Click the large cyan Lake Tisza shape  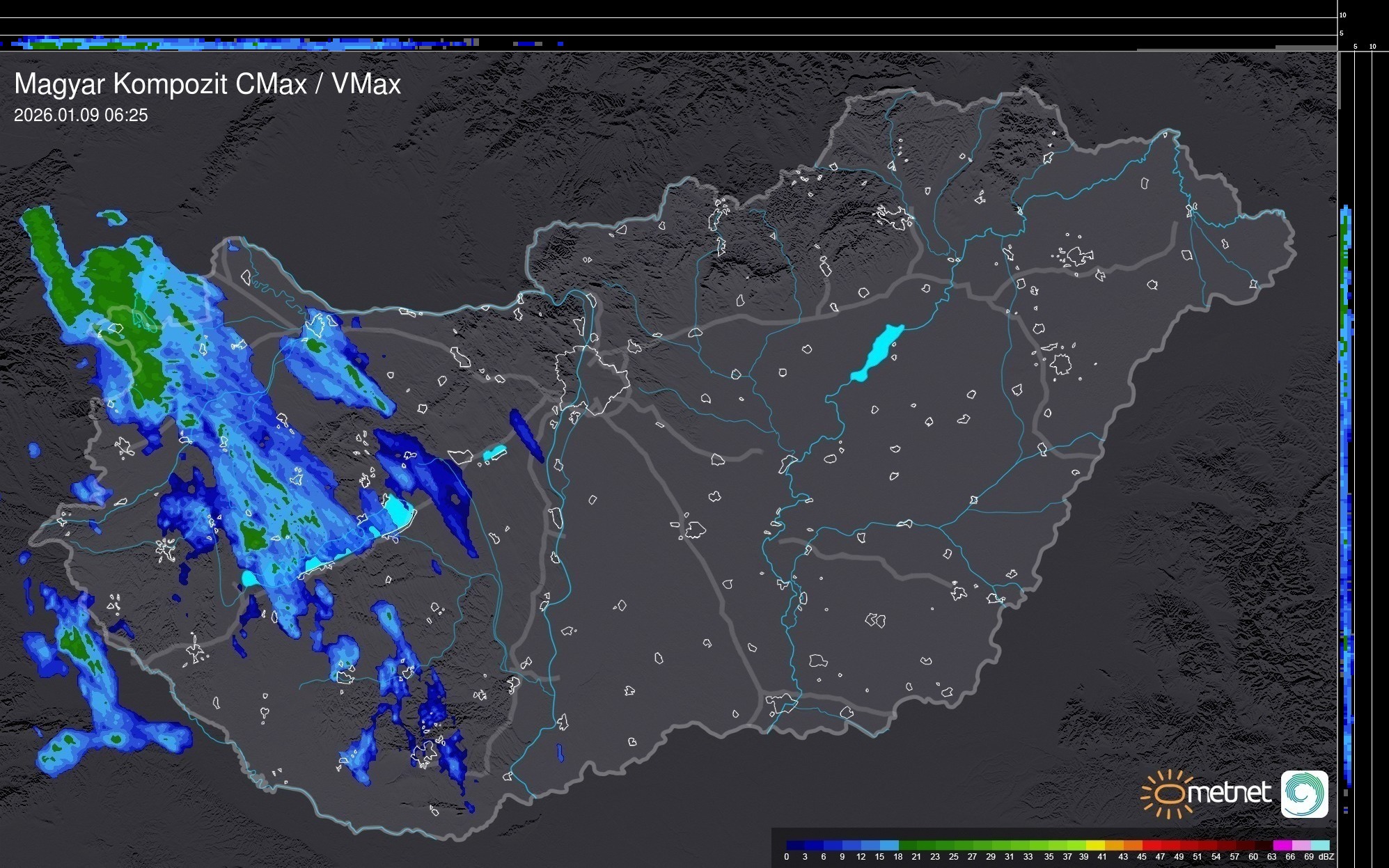click(877, 352)
